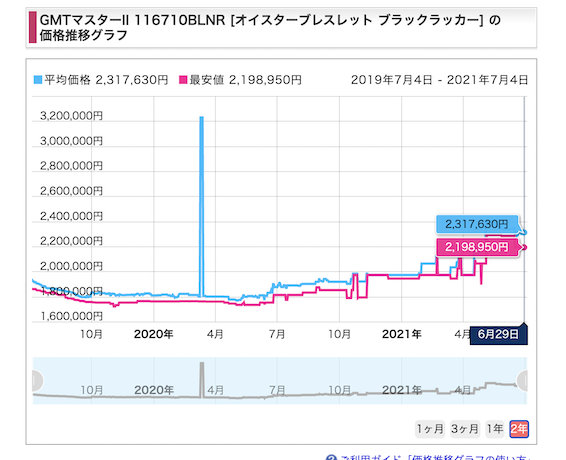
Task: Select the 3ヶ月 range button
Action: point(465,429)
